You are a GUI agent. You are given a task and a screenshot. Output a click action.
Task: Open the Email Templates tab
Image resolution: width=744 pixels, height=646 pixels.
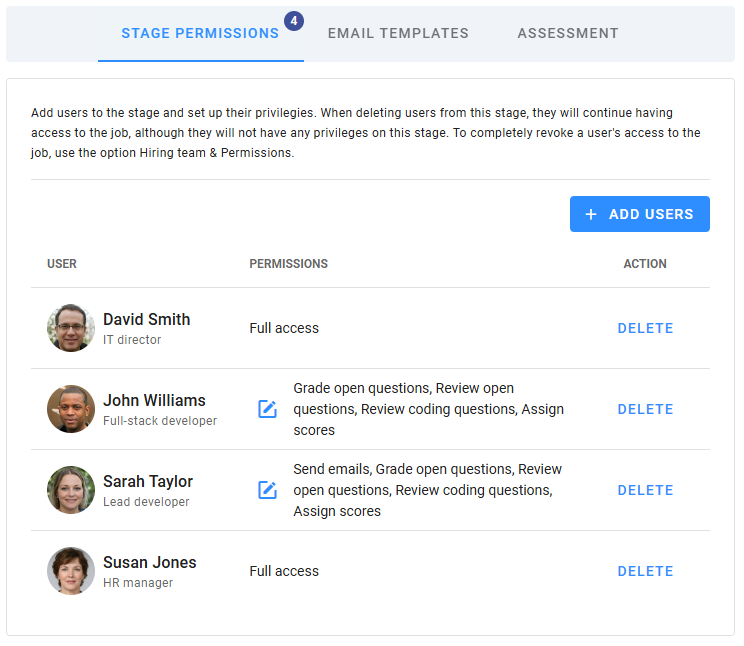398,33
